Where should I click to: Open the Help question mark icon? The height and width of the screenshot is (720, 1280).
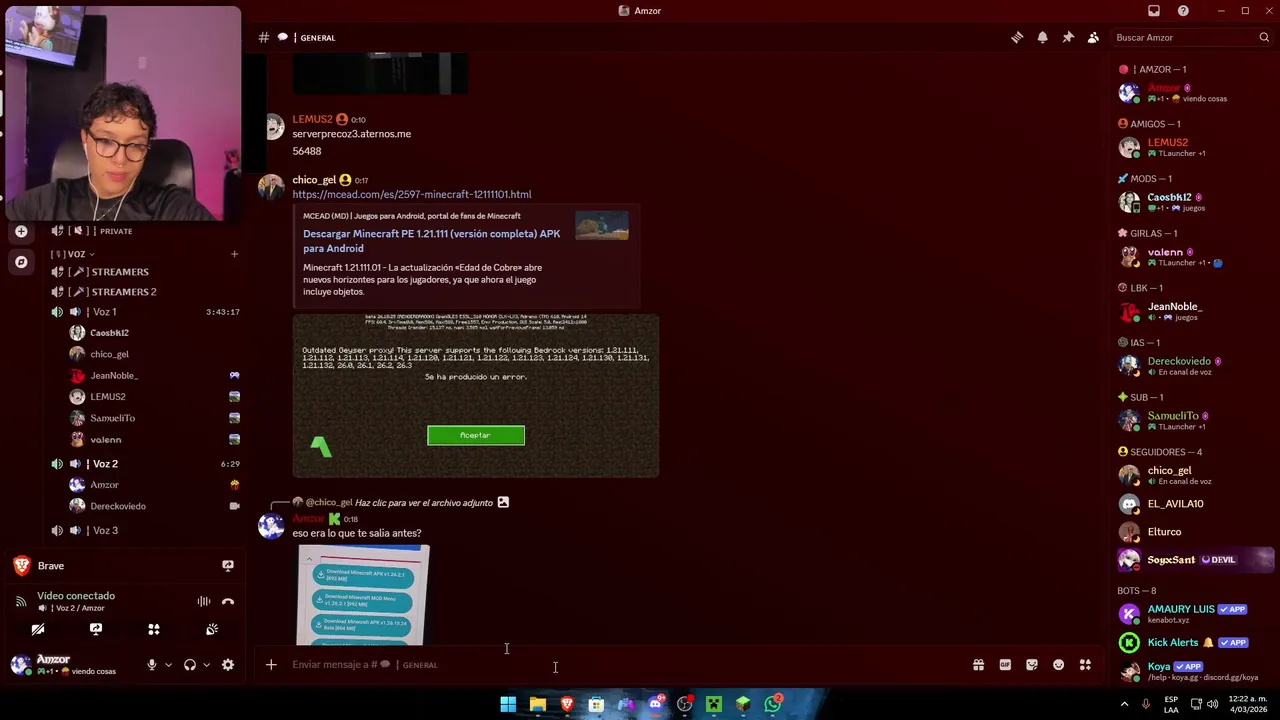(x=1183, y=11)
